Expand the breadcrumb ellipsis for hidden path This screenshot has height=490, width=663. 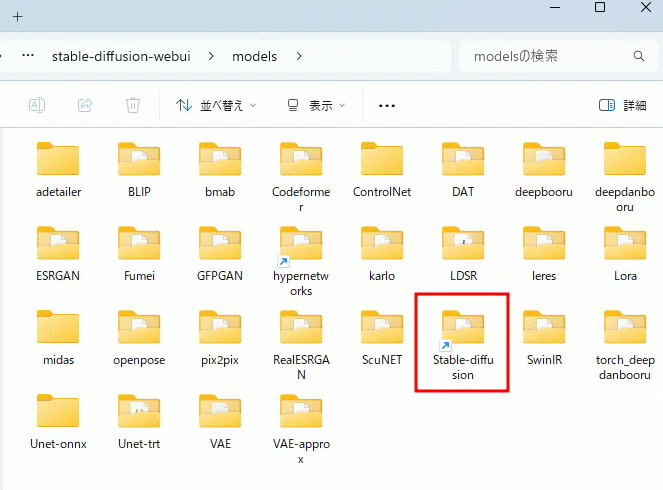coord(28,55)
